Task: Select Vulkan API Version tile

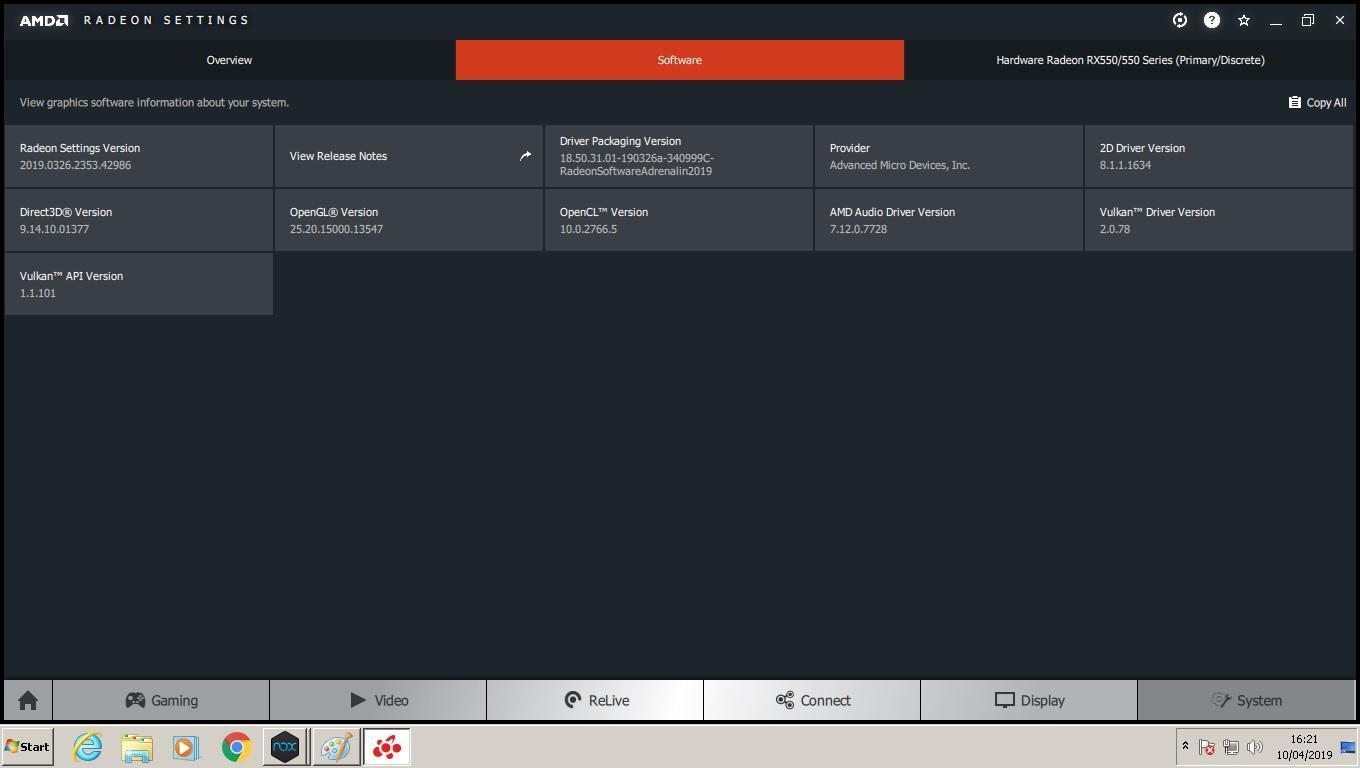Action: 139,284
